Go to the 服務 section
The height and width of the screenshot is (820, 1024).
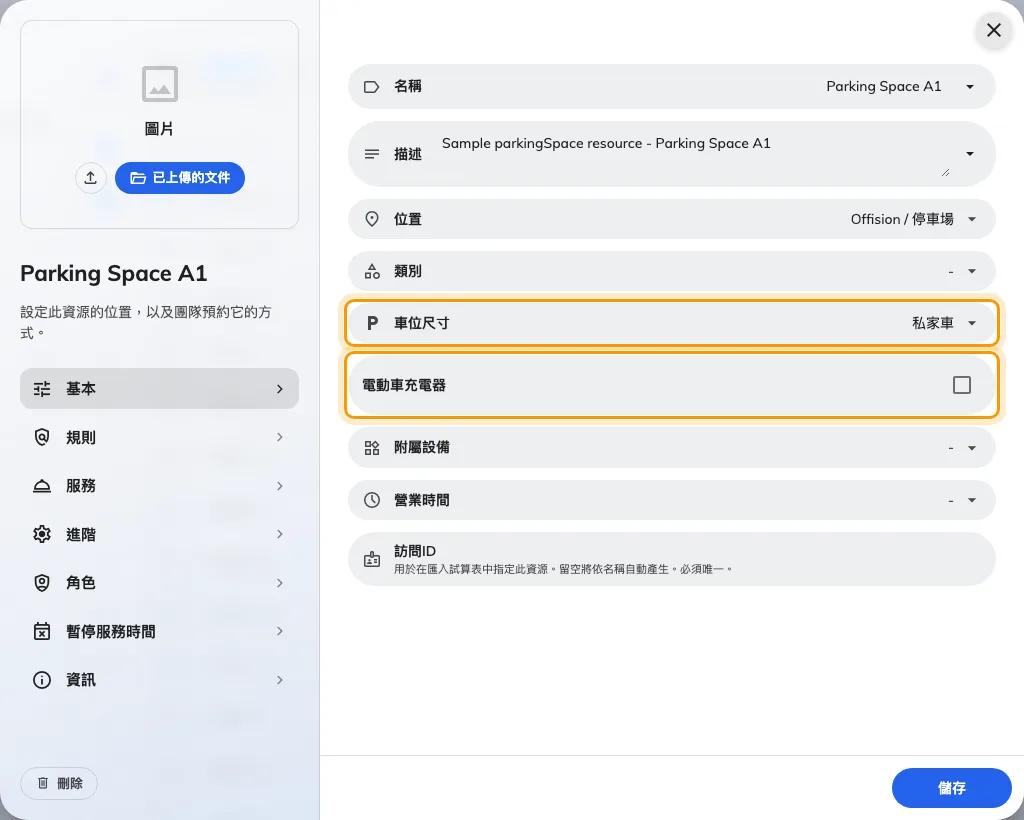coord(159,486)
